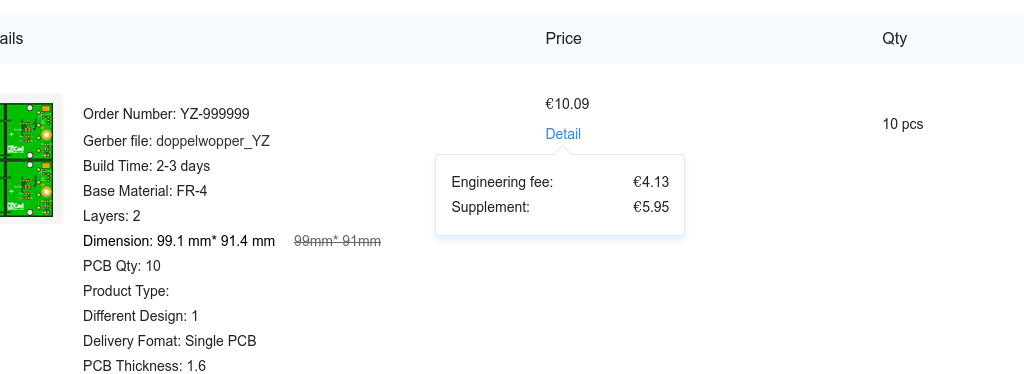
Task: Click the Qty column header
Action: pyautogui.click(x=894, y=39)
